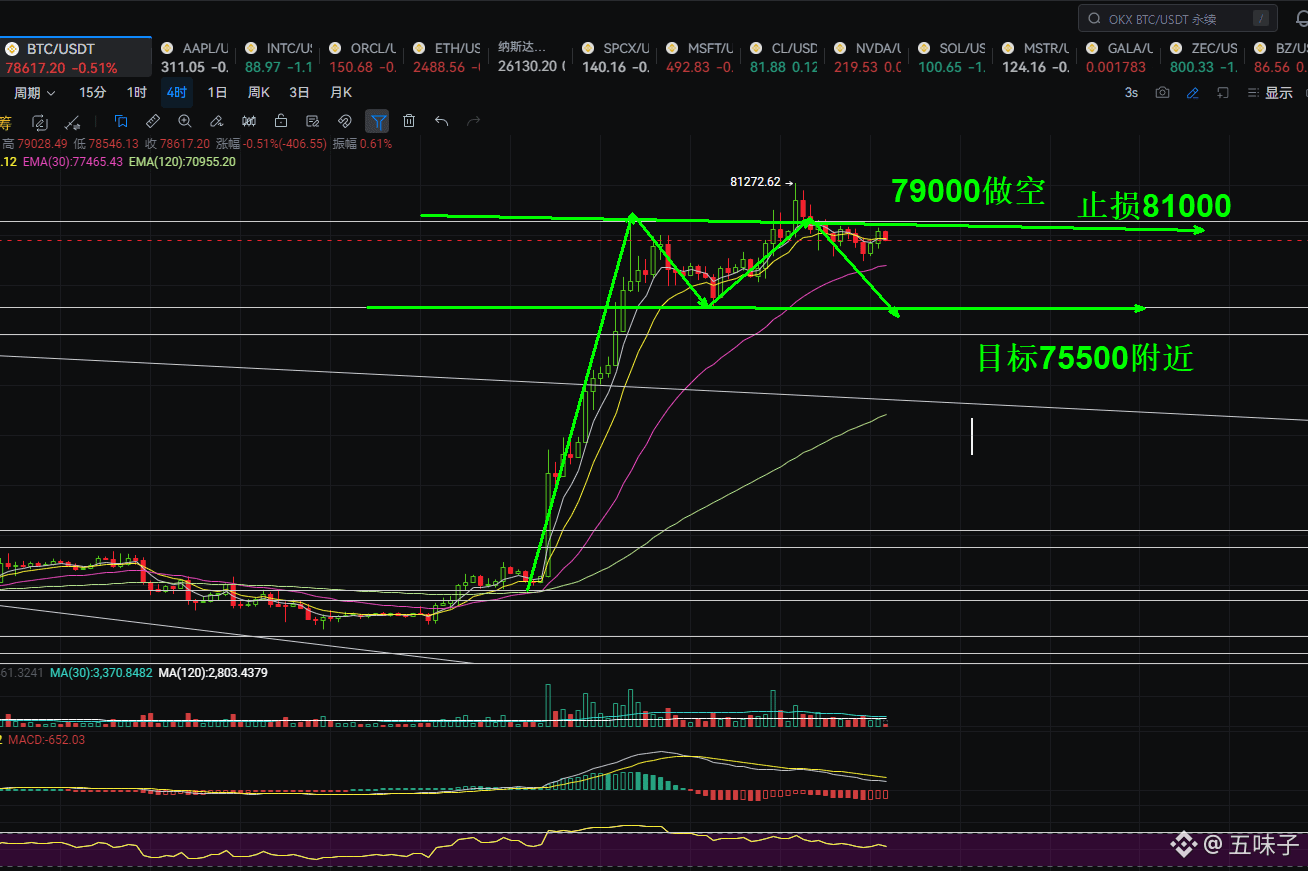Open the MSFT ticker tab

699,57
